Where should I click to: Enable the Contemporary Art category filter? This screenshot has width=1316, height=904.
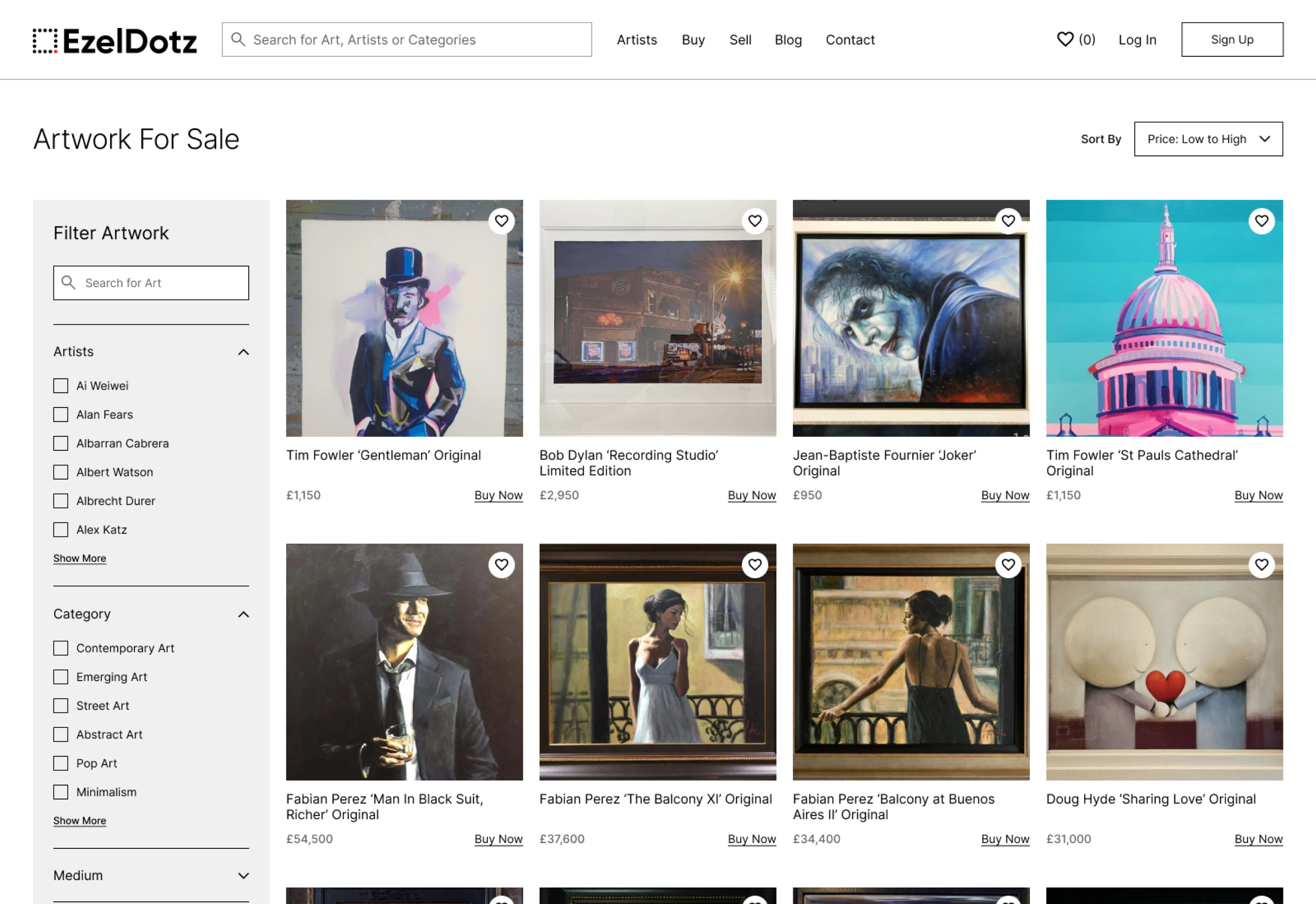(60, 648)
